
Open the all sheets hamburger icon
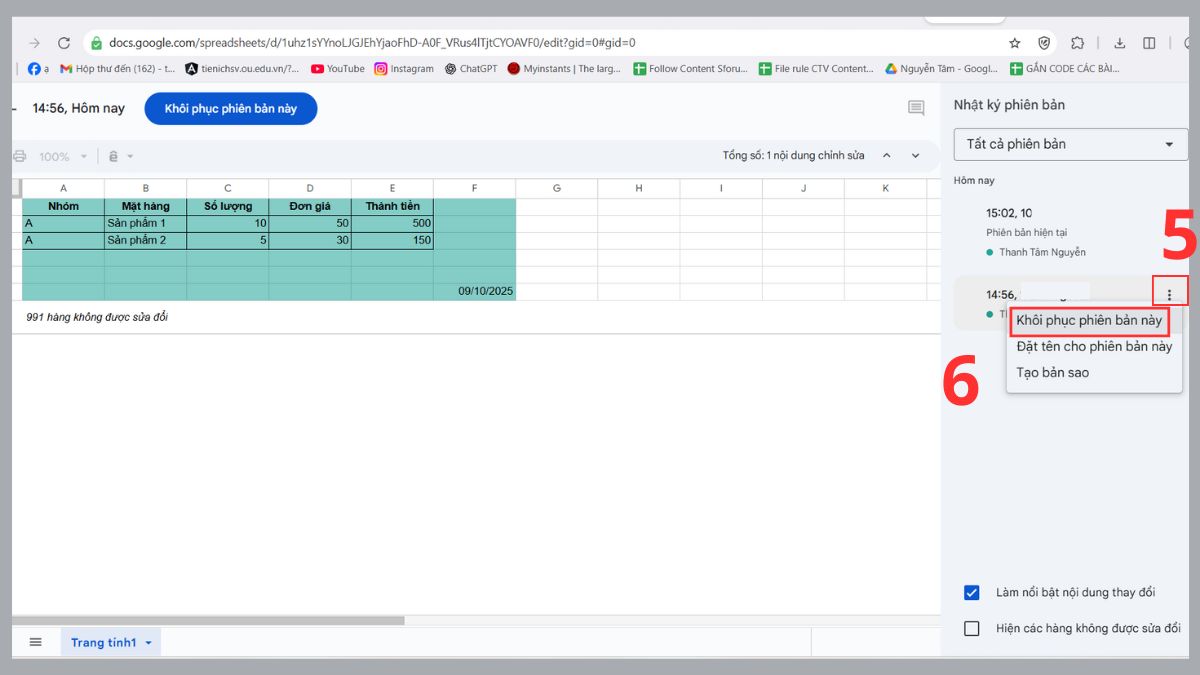(36, 642)
